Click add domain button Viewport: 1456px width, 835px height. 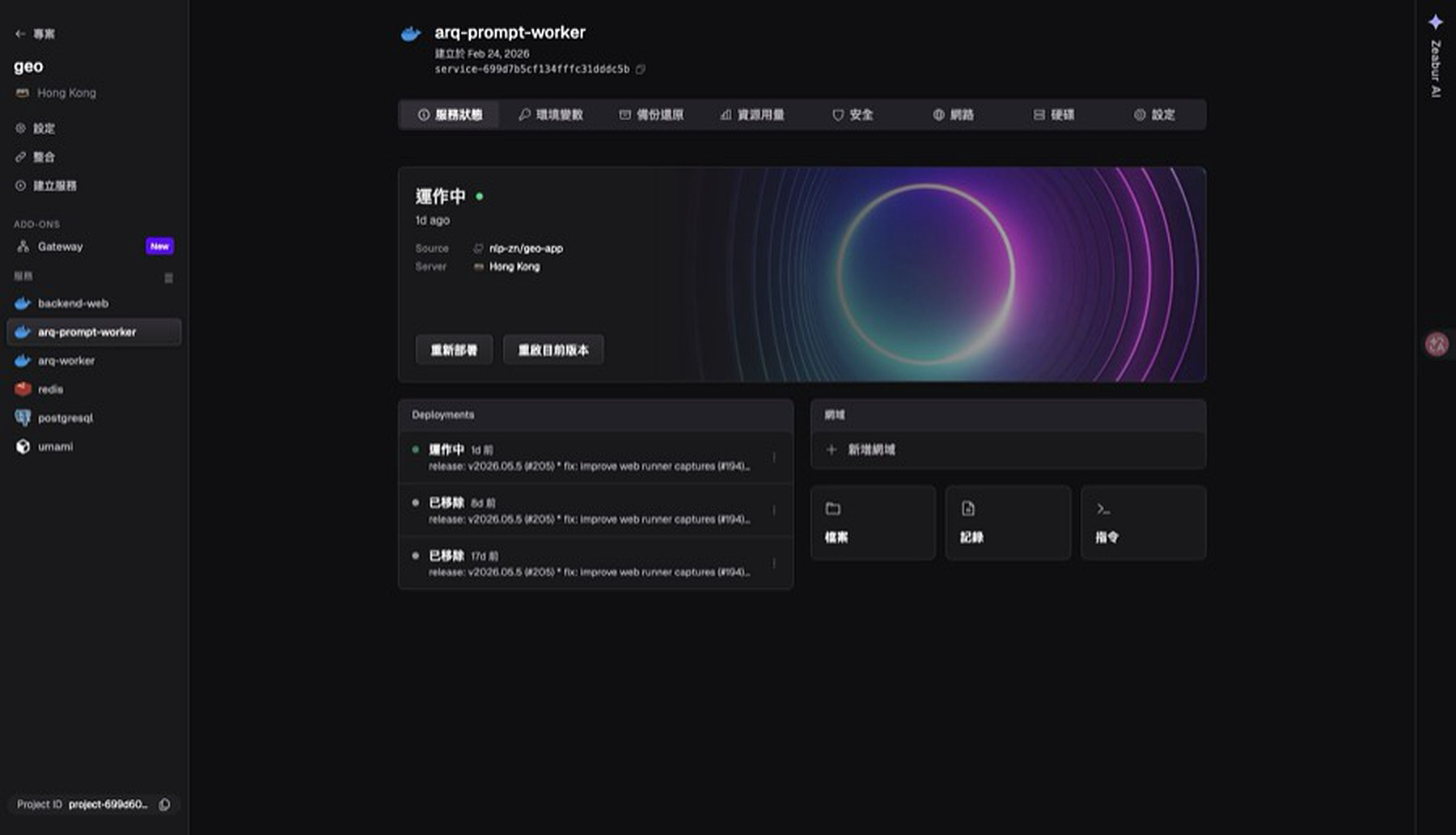(1008, 450)
